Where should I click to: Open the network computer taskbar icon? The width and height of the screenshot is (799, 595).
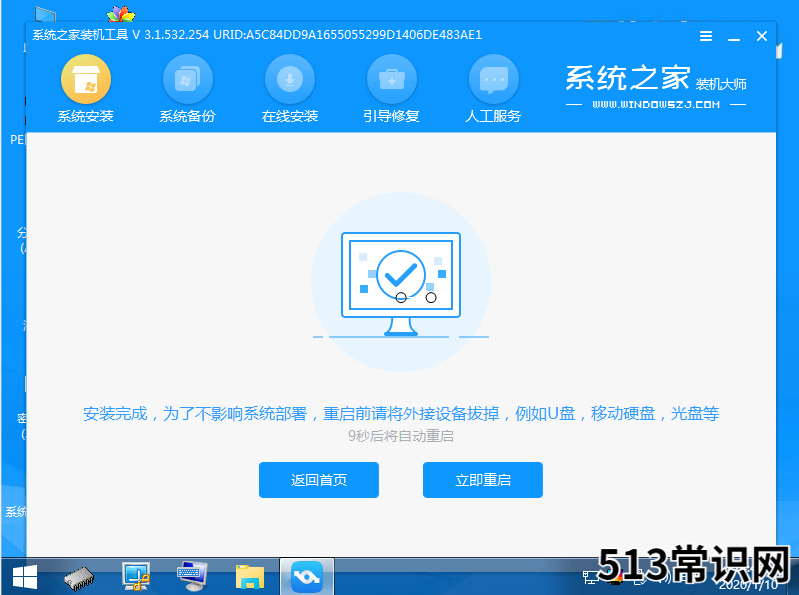tap(136, 577)
